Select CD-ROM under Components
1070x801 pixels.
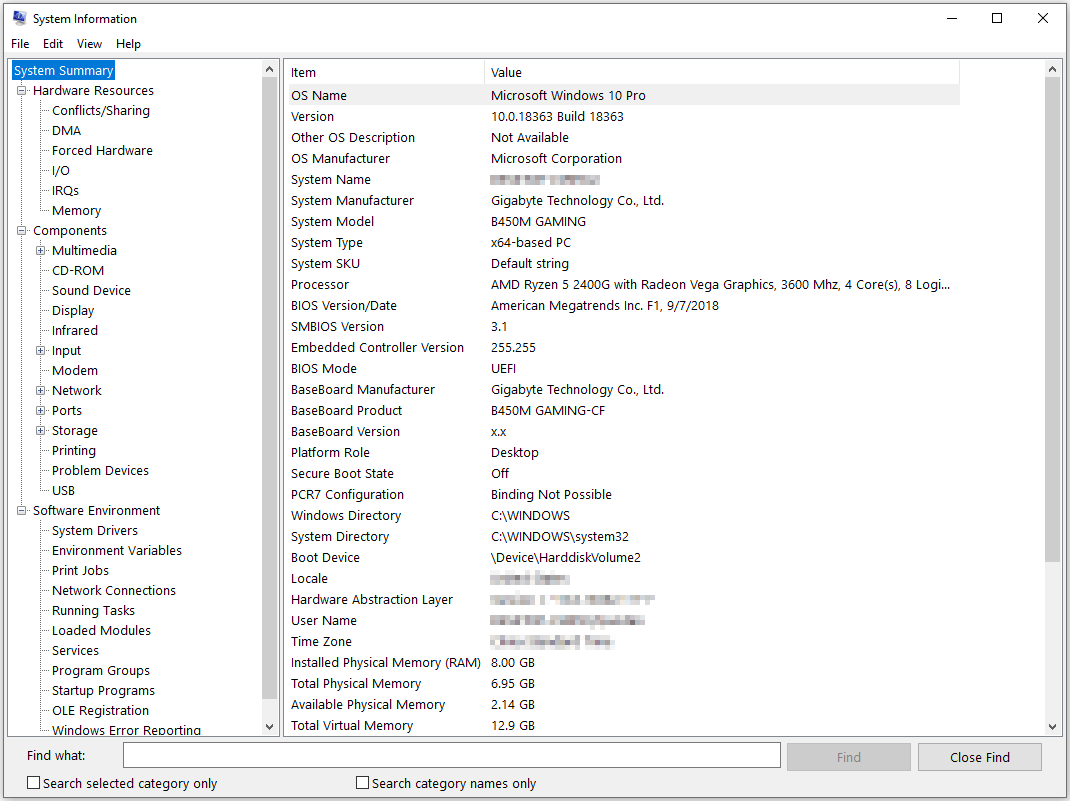pos(78,270)
